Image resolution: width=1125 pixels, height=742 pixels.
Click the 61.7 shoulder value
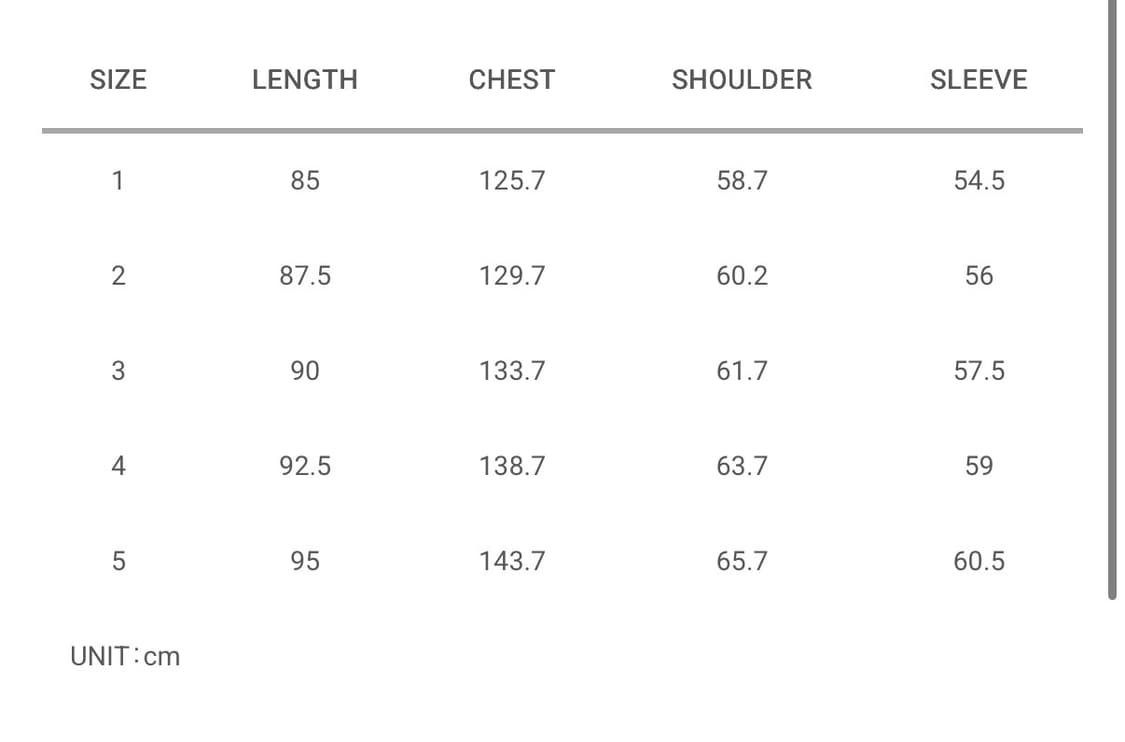coord(742,371)
